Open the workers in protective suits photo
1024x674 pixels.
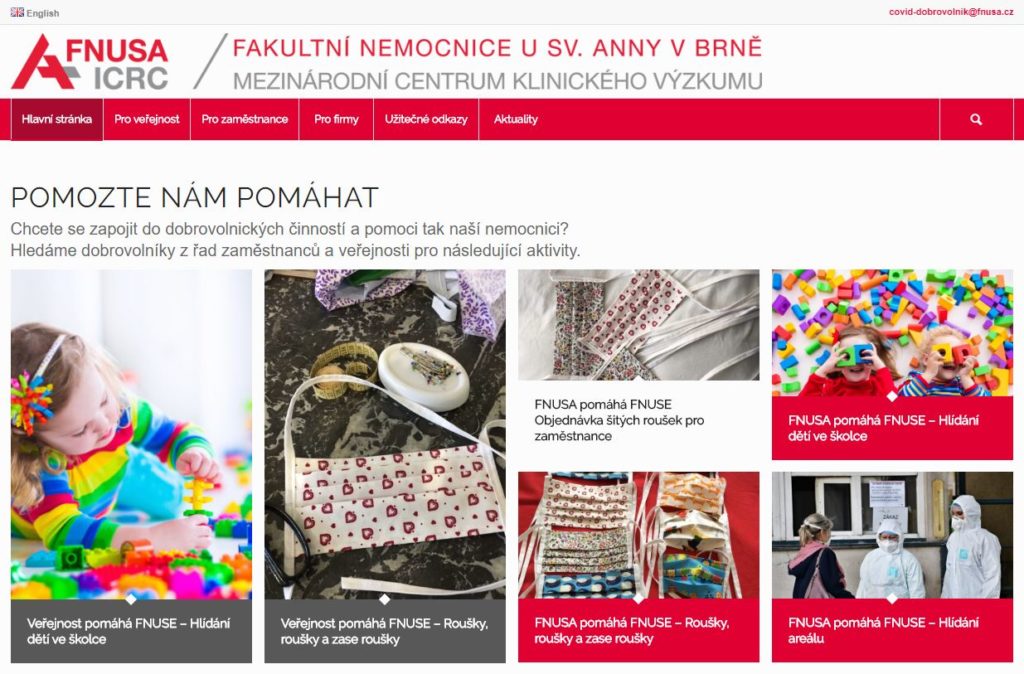(892, 535)
